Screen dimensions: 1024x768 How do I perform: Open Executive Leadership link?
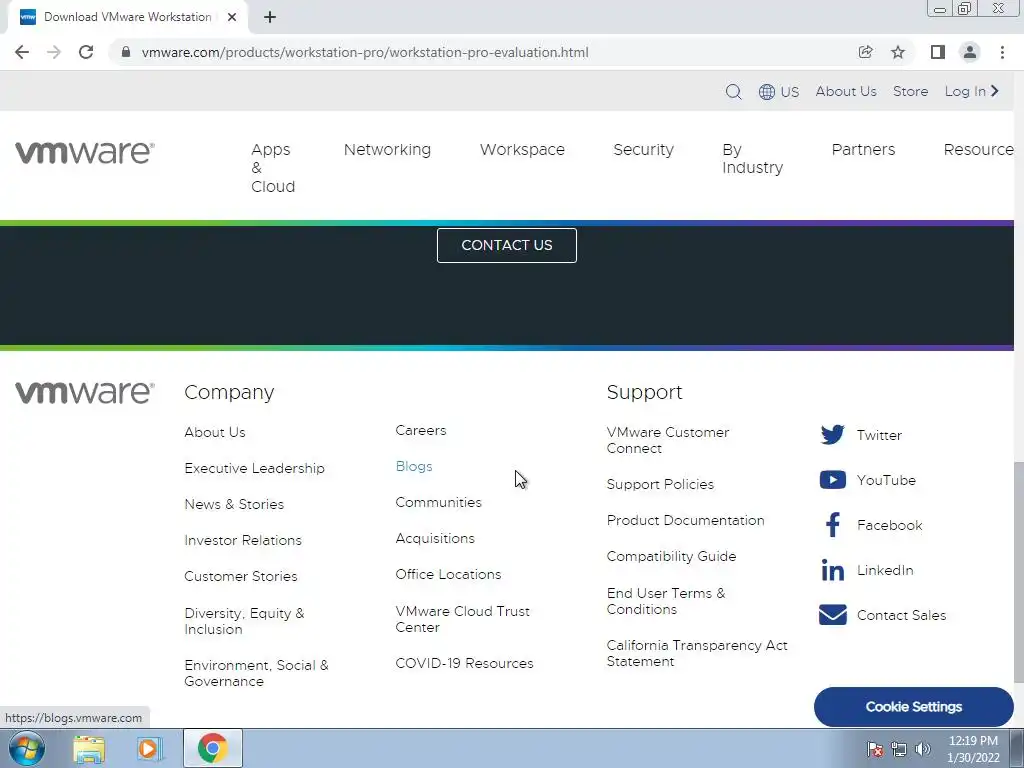click(254, 468)
